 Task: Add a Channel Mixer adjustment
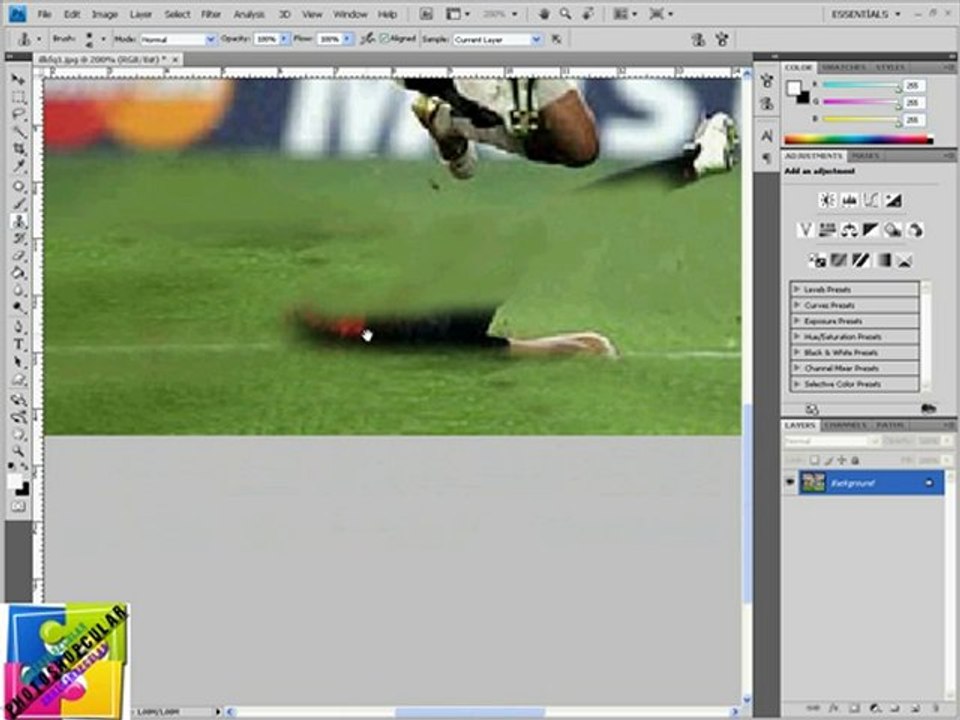click(x=915, y=230)
